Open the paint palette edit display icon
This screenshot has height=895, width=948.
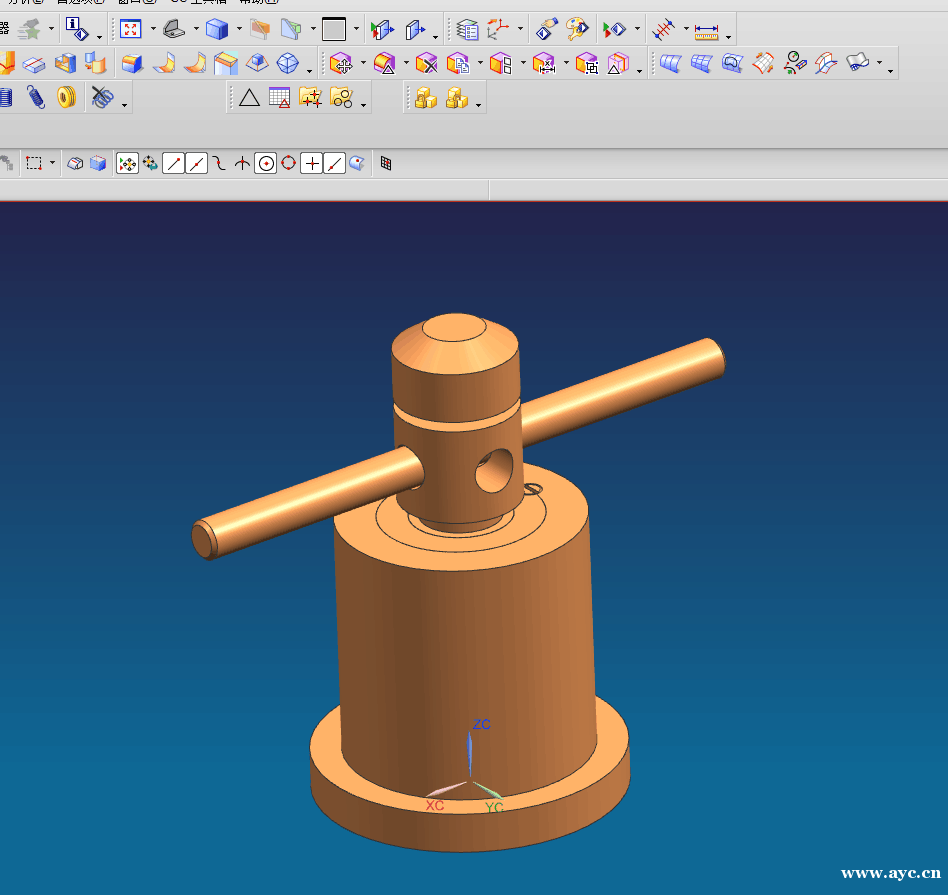(577, 29)
